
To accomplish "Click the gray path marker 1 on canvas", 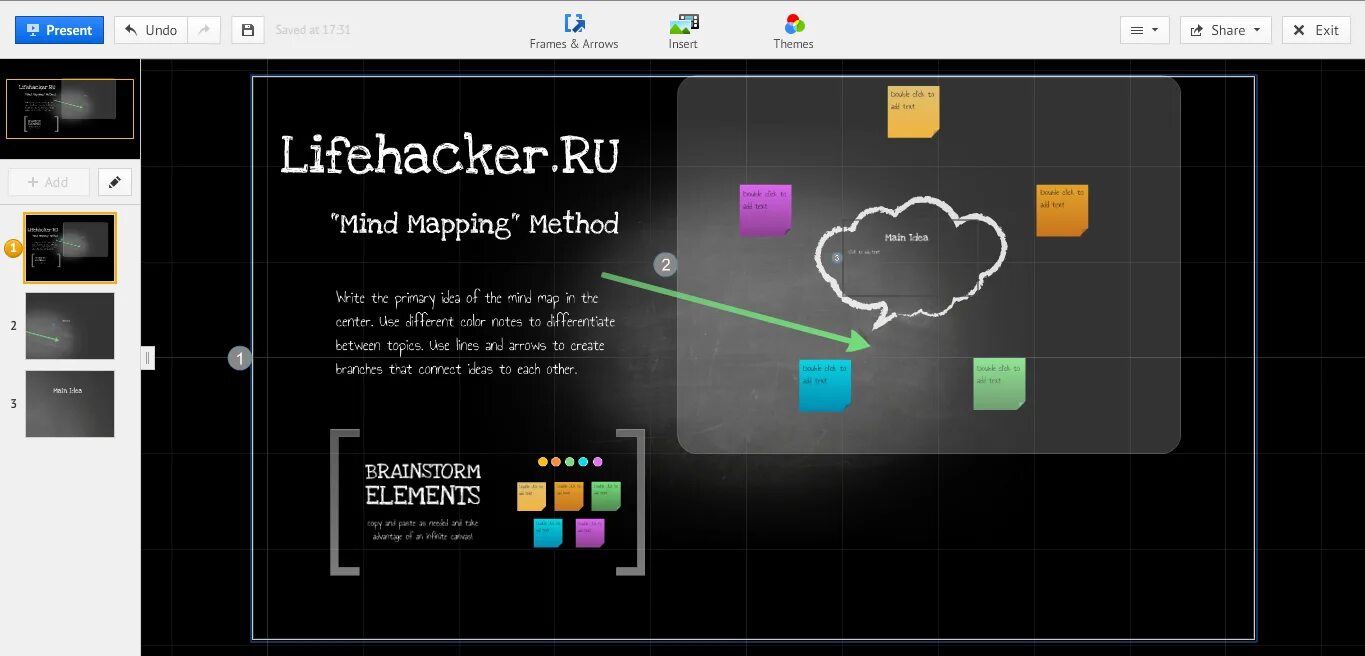I will click(240, 357).
